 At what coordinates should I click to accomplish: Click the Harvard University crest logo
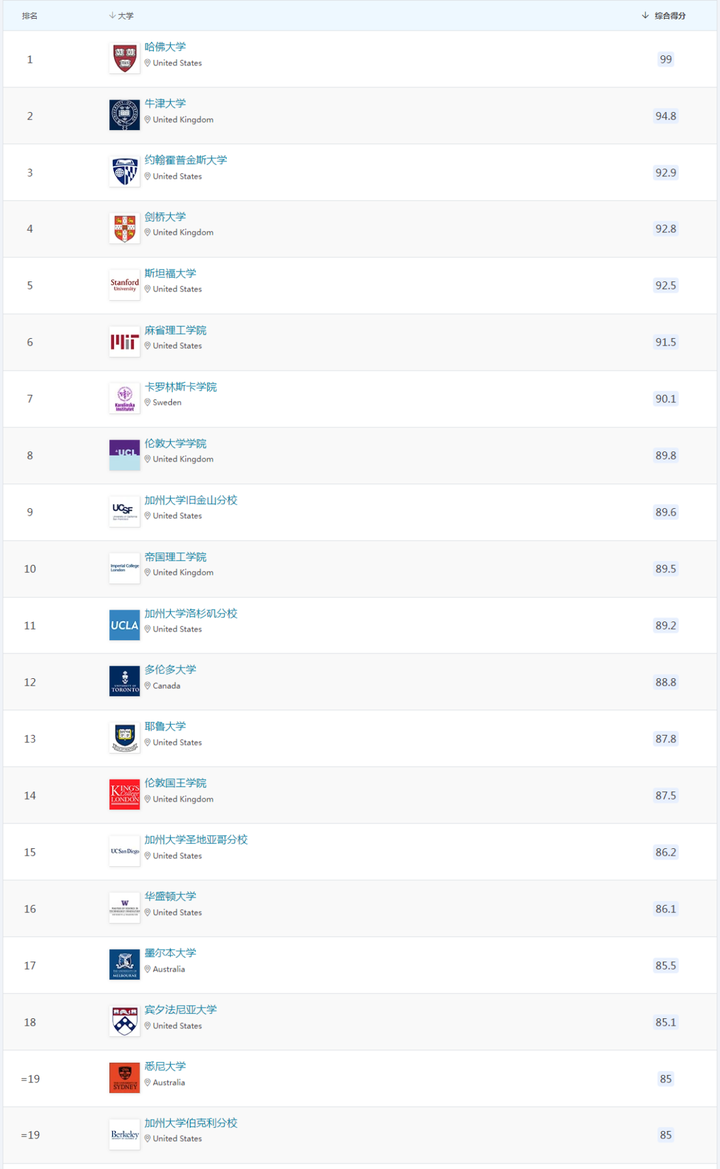pos(124,59)
